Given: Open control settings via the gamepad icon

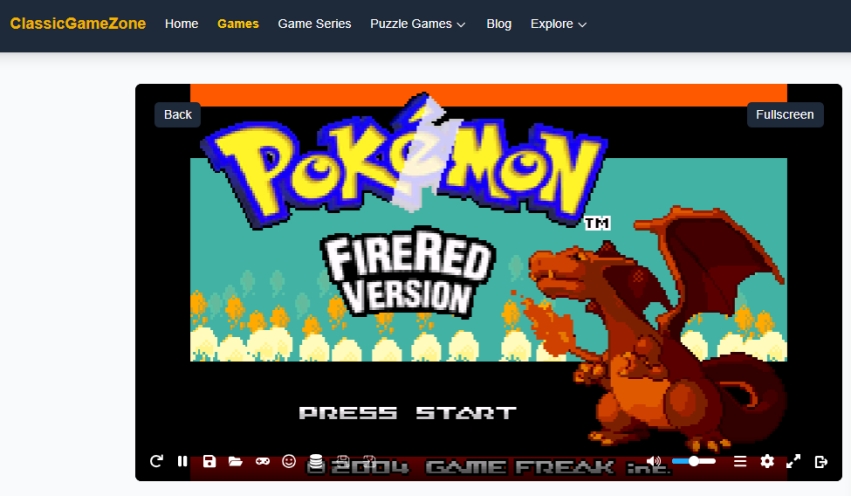Looking at the screenshot, I should (x=262, y=461).
